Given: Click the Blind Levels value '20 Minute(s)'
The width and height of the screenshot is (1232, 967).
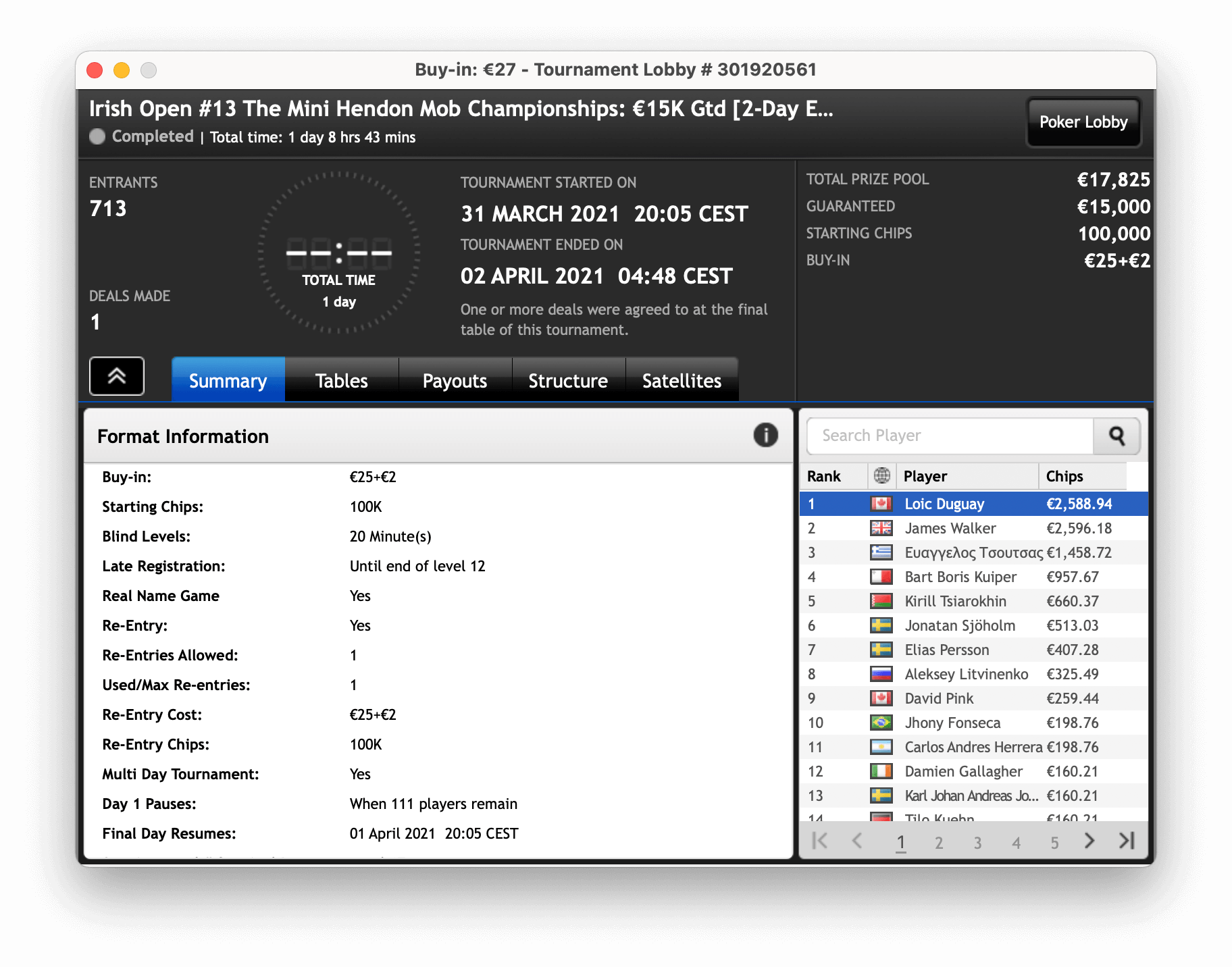Looking at the screenshot, I should click(390, 536).
